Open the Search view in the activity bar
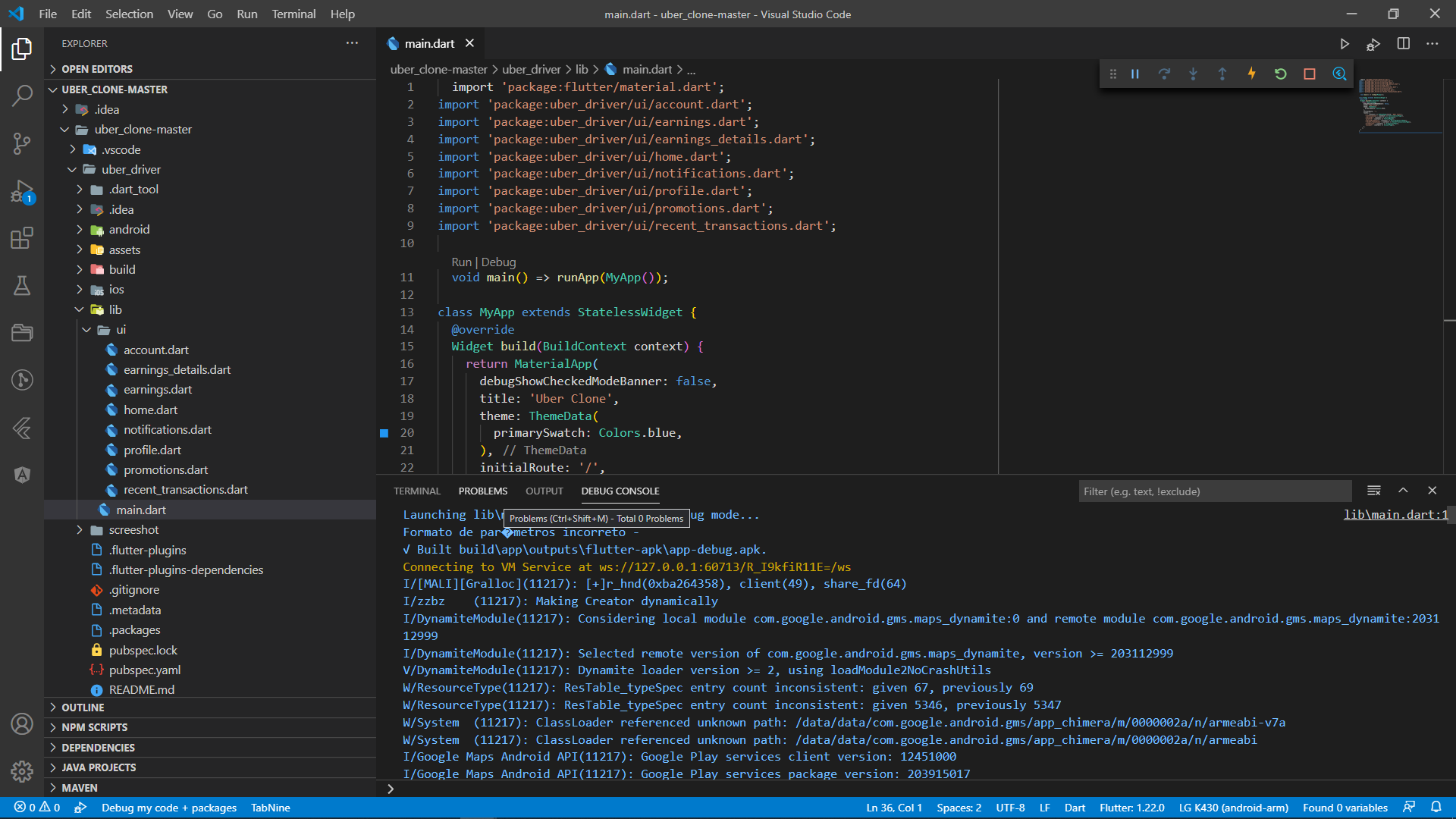The image size is (1456, 819). [22, 96]
